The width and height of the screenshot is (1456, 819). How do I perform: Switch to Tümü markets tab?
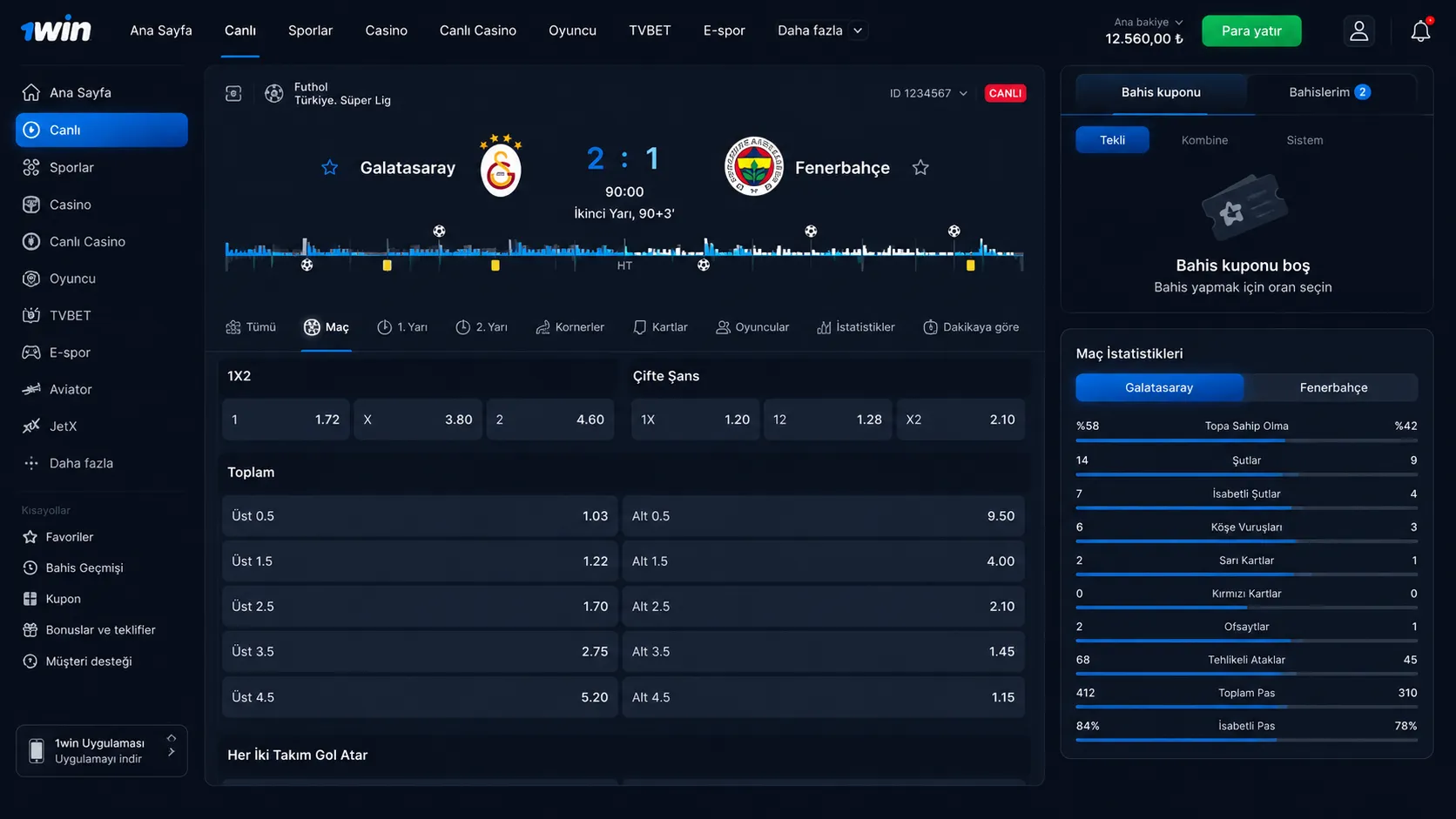point(251,327)
